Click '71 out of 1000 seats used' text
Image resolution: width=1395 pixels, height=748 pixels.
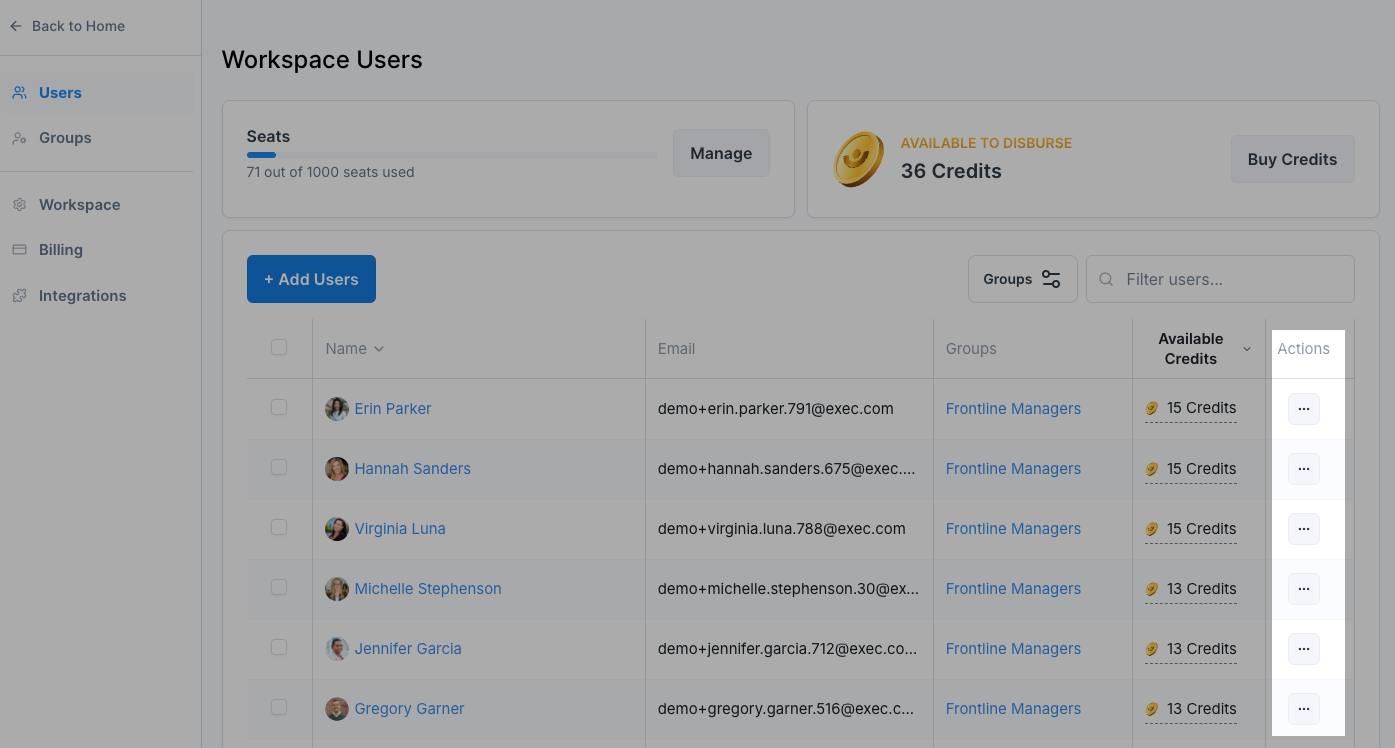330,172
